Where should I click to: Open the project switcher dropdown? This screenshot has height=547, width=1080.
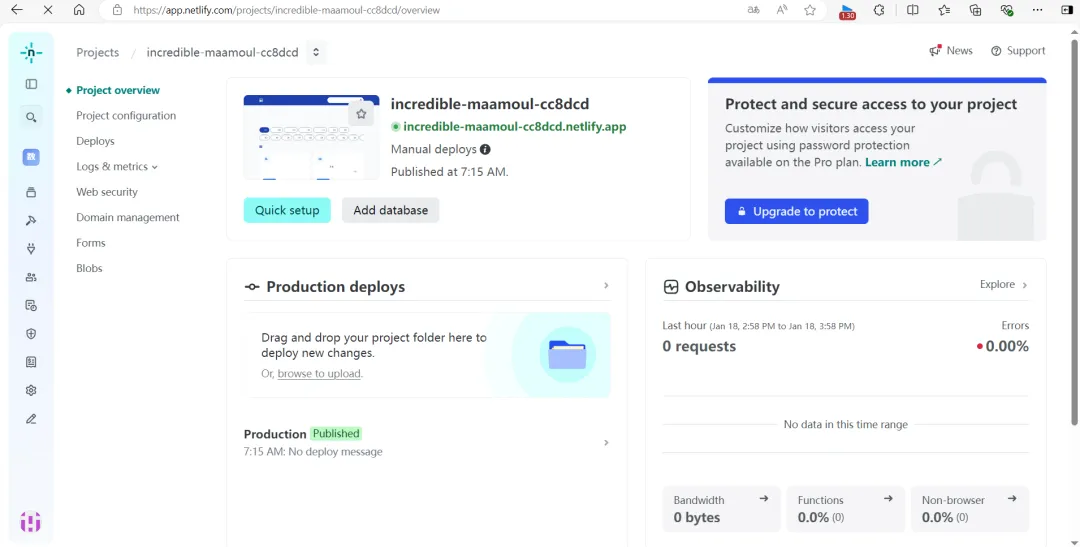[315, 52]
